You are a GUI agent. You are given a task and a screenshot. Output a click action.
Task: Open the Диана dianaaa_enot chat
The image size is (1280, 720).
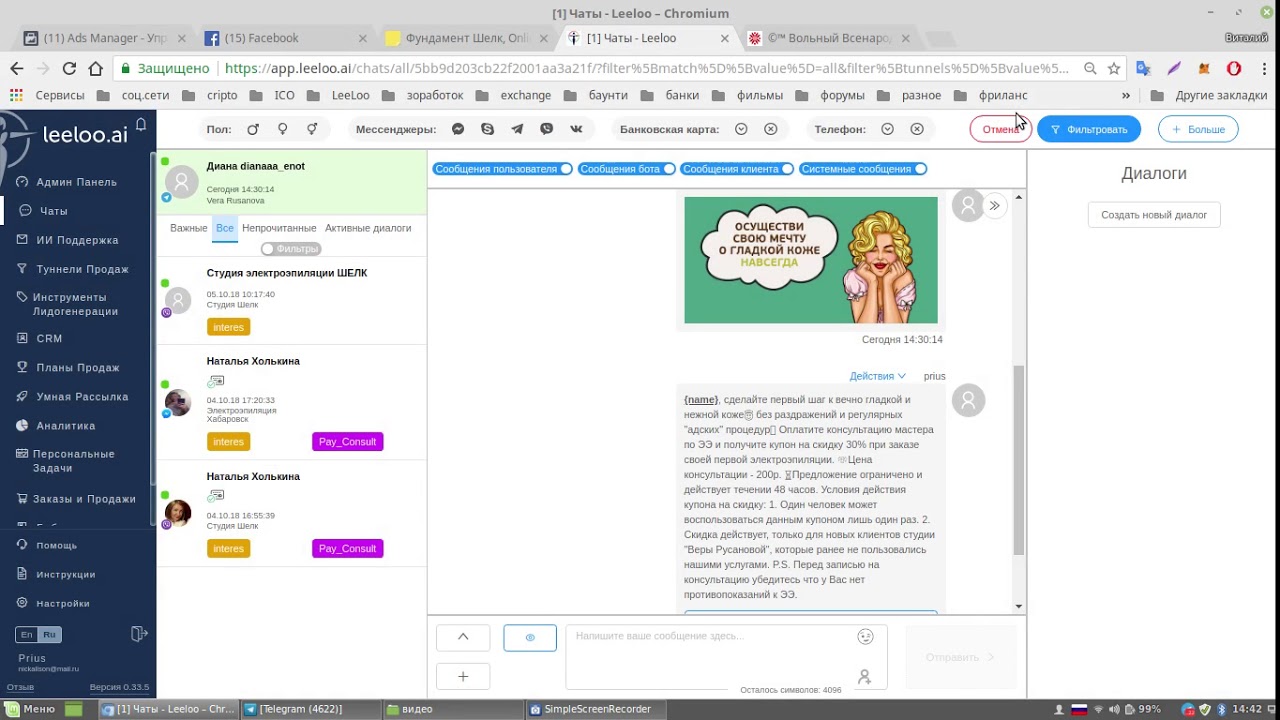point(292,183)
